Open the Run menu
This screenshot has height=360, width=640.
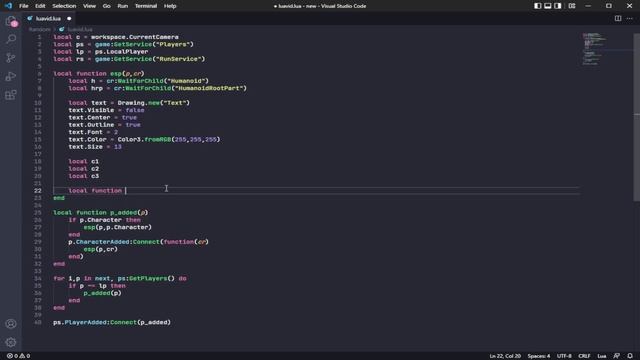pos(122,6)
